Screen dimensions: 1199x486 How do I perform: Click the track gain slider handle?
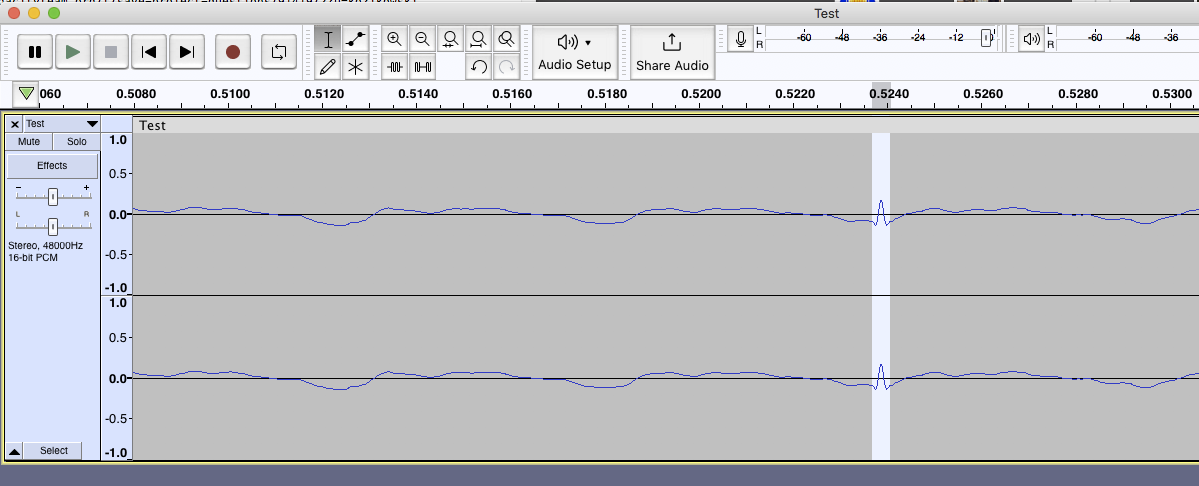[x=53, y=196]
